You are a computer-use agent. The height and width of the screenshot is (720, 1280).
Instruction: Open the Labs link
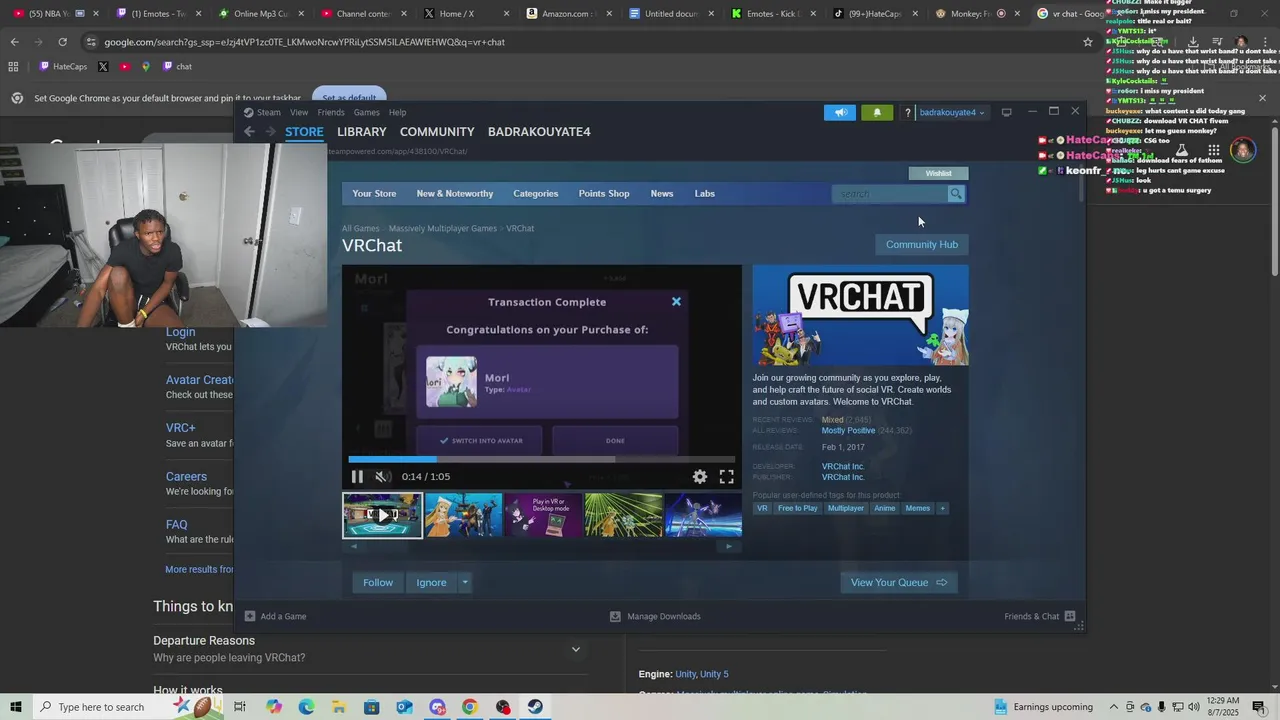705,194
